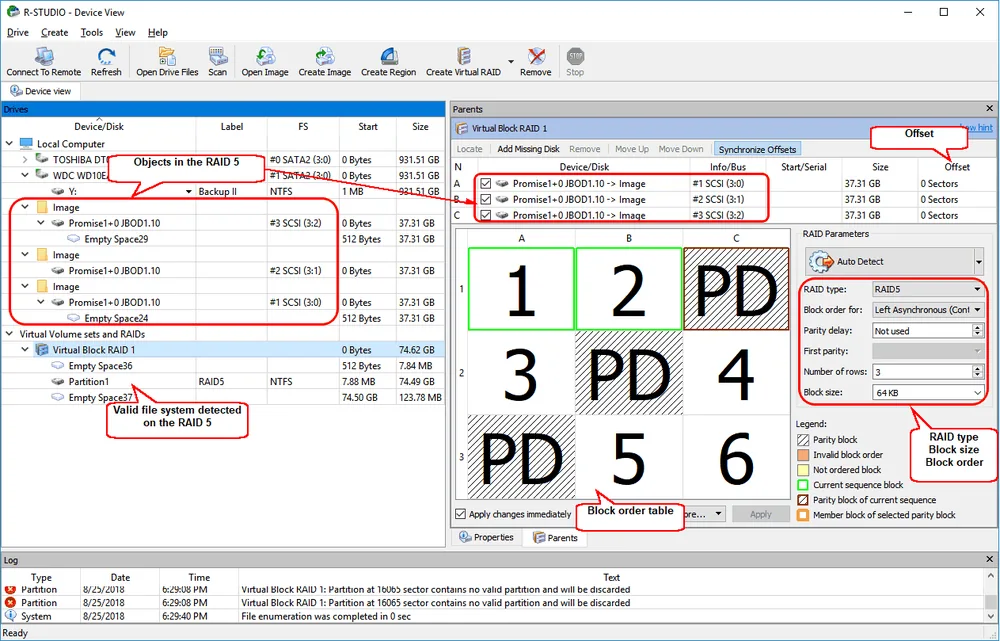Screen dimensions: 1000x641
Task: Click the Virtual Block RAID 1 header icon
Action: pos(461,129)
